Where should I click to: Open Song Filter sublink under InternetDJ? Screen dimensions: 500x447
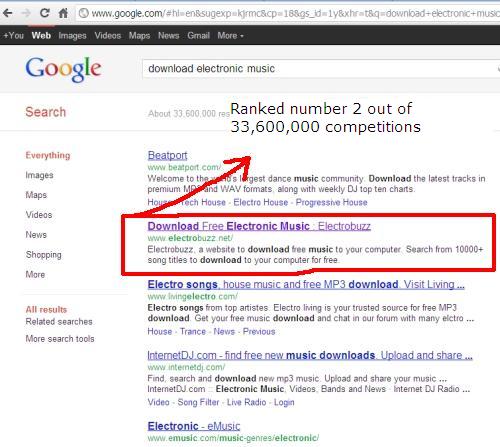coord(198,402)
